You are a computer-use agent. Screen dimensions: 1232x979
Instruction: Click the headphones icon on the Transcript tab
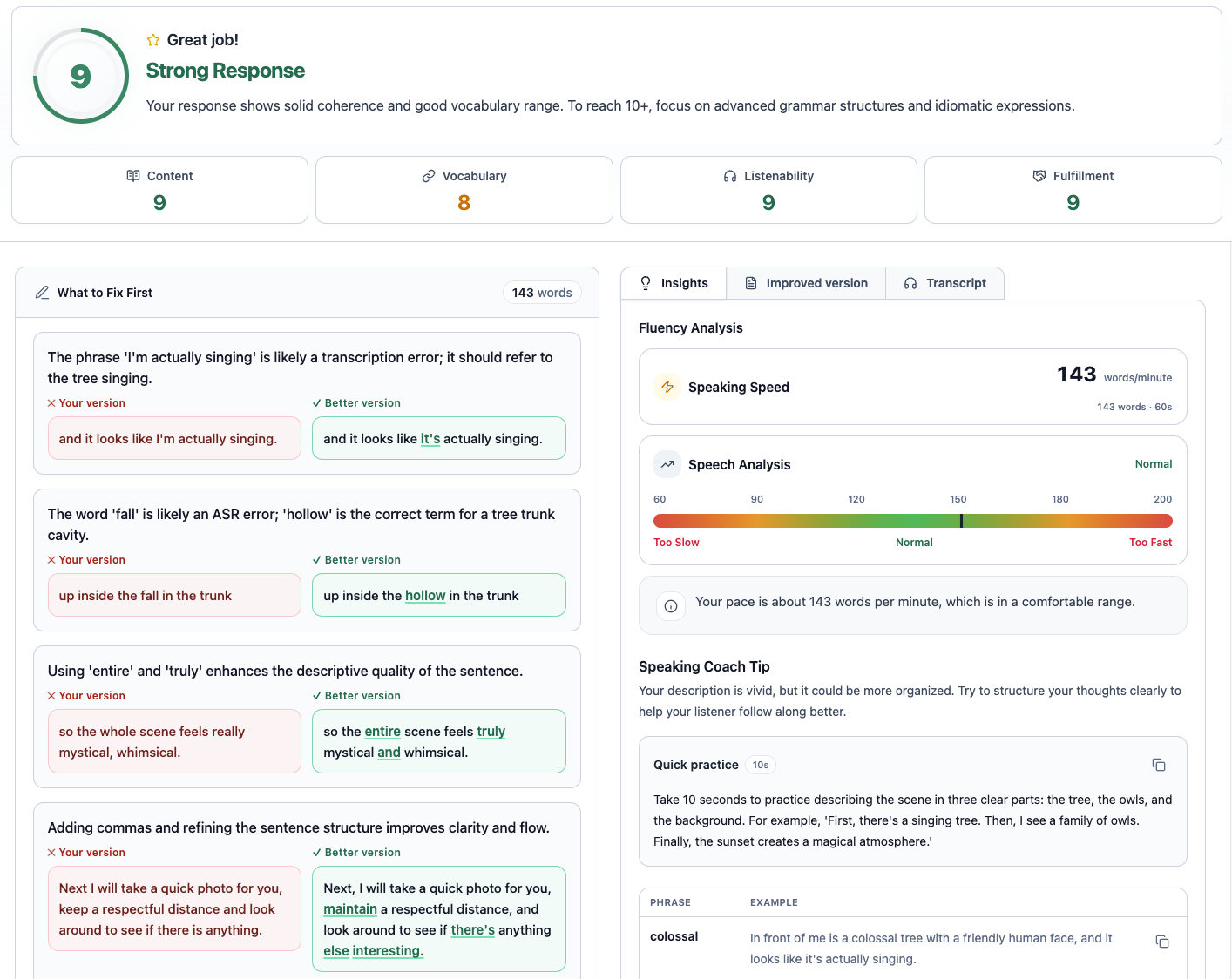pyautogui.click(x=910, y=283)
